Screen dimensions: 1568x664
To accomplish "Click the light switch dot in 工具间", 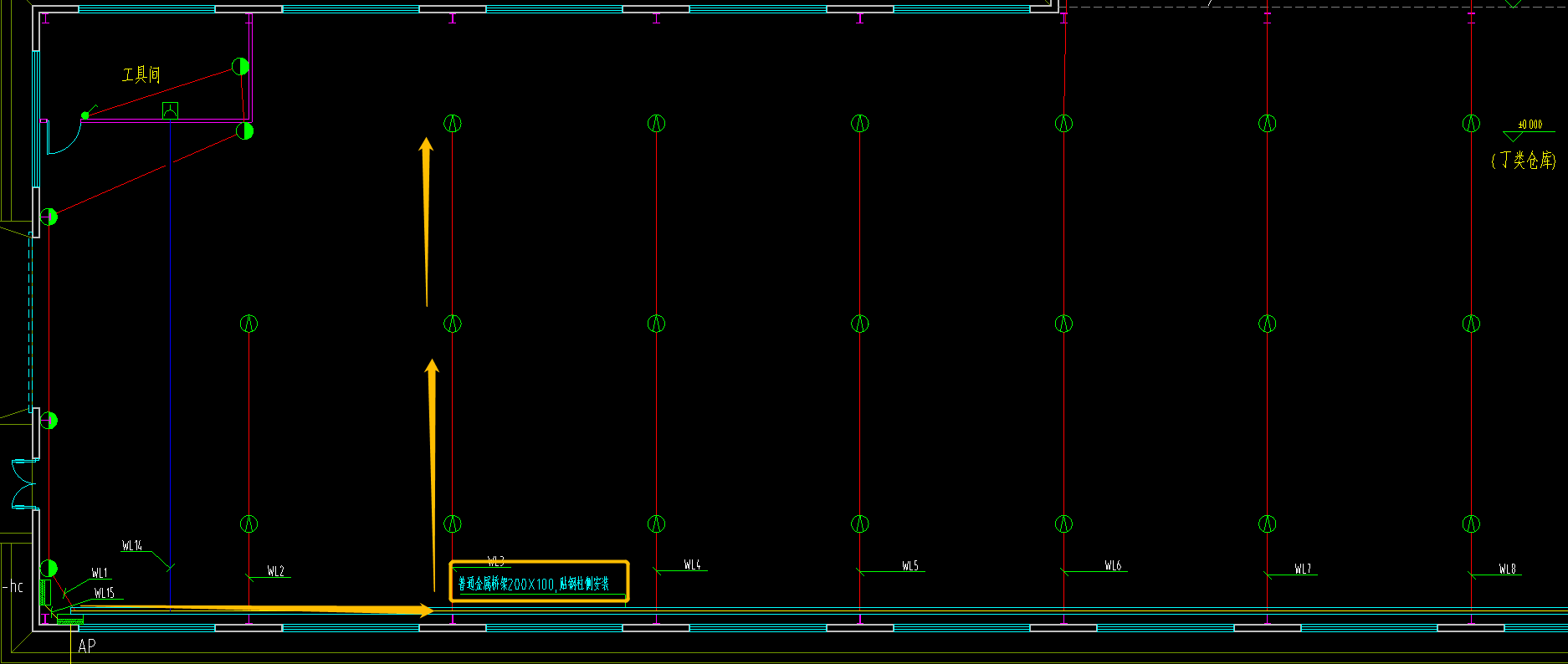I will click(x=85, y=115).
